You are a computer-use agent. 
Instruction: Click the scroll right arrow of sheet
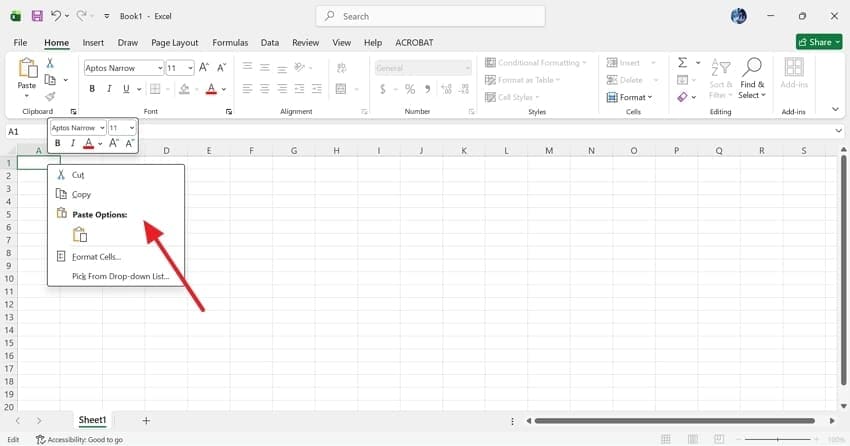pyautogui.click(x=832, y=421)
